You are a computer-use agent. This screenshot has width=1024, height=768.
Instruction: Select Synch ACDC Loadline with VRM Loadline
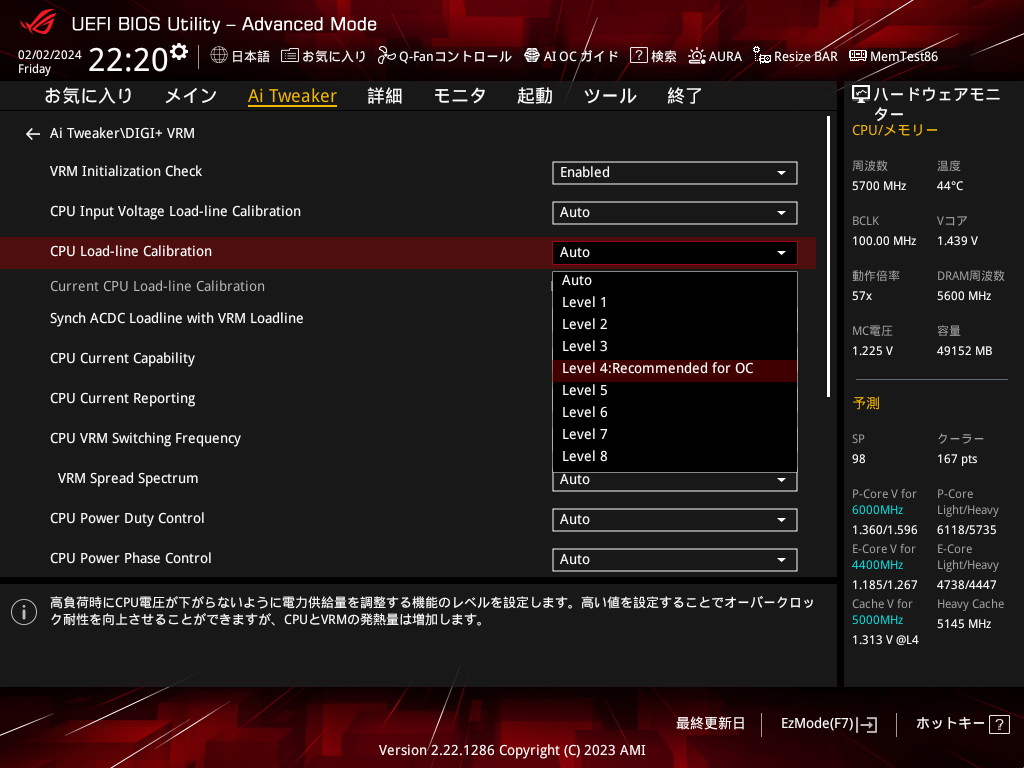click(x=176, y=318)
